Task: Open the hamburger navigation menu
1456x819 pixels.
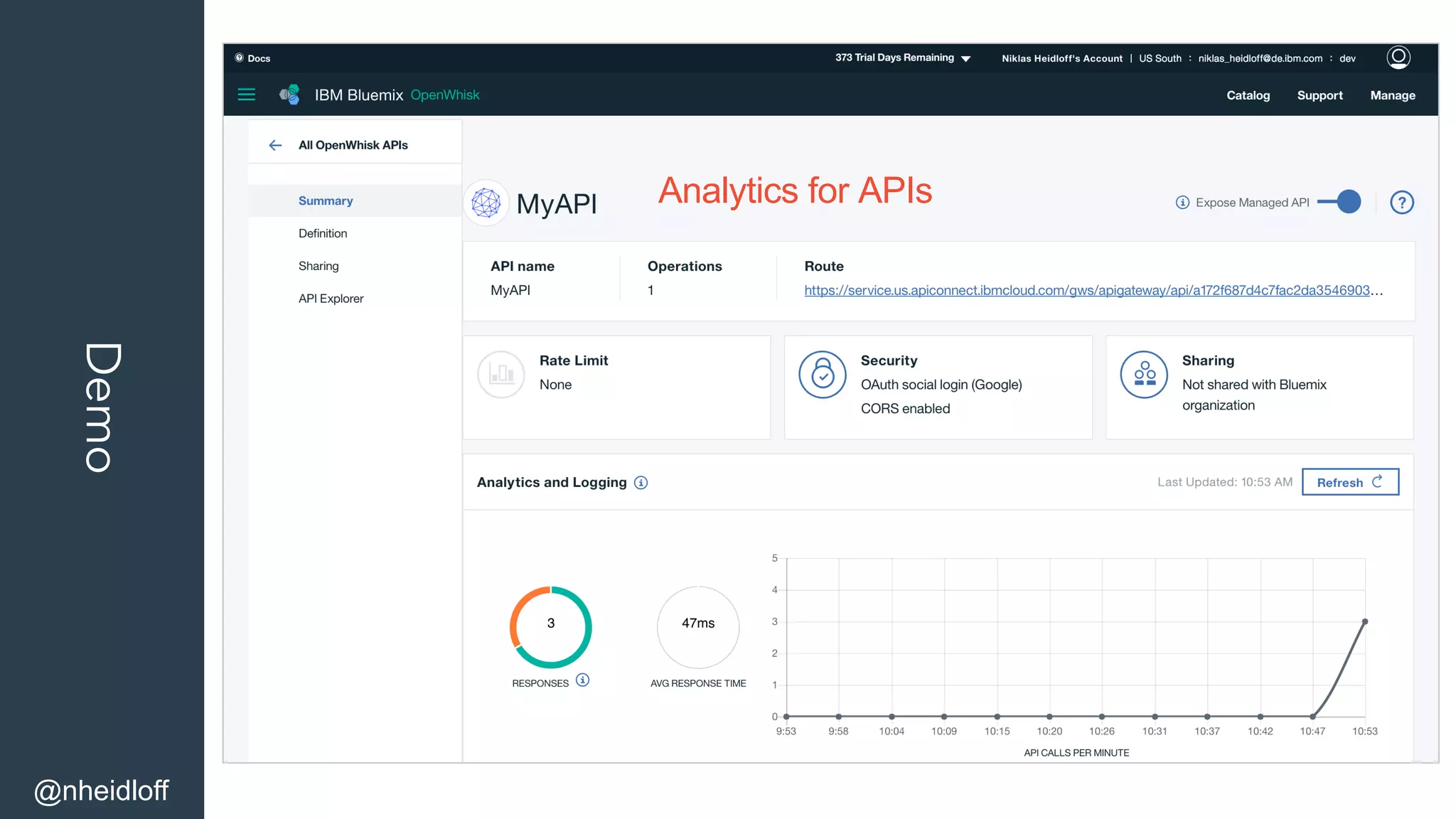Action: (x=246, y=95)
